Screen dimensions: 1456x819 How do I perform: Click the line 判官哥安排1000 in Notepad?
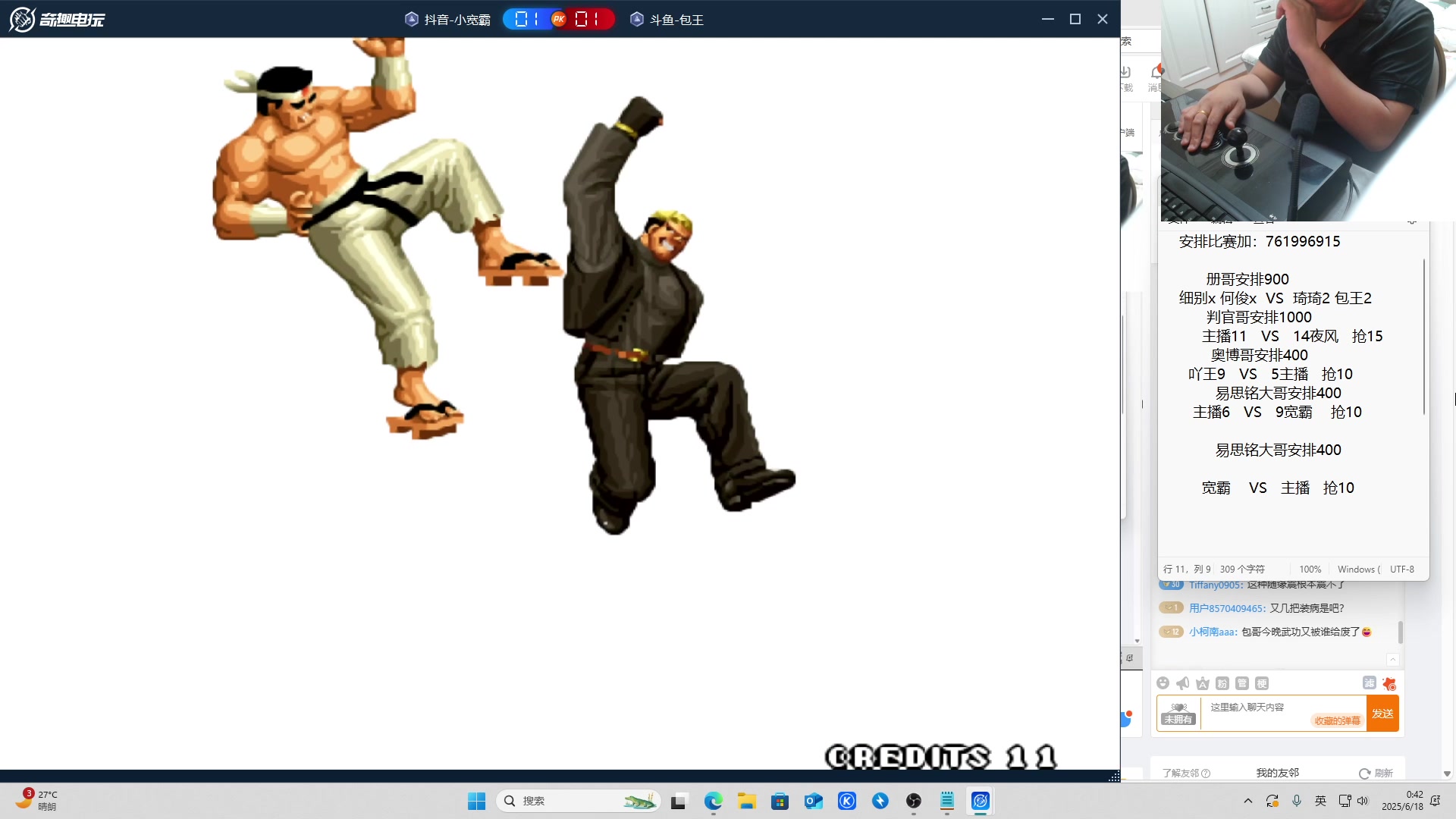point(1259,317)
